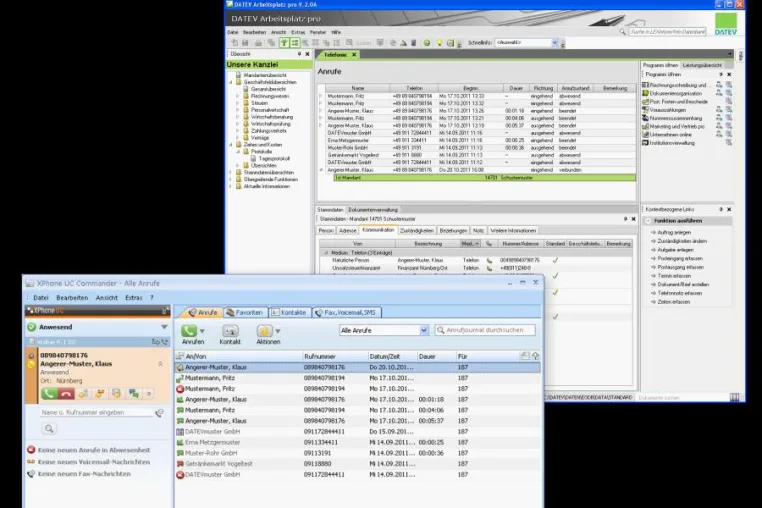Screen dimensions: 762x508
Task: Click the Posteingang erfassen link
Action: (680, 259)
